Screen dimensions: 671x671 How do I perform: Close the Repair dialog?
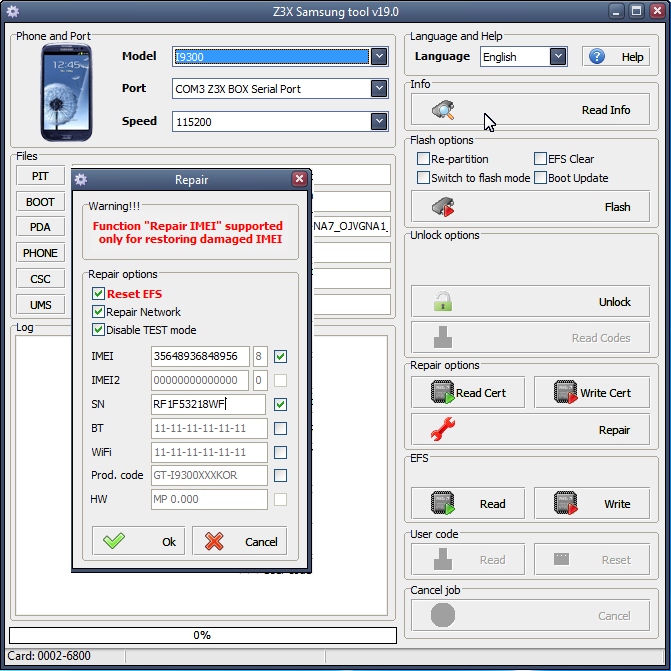coord(300,179)
